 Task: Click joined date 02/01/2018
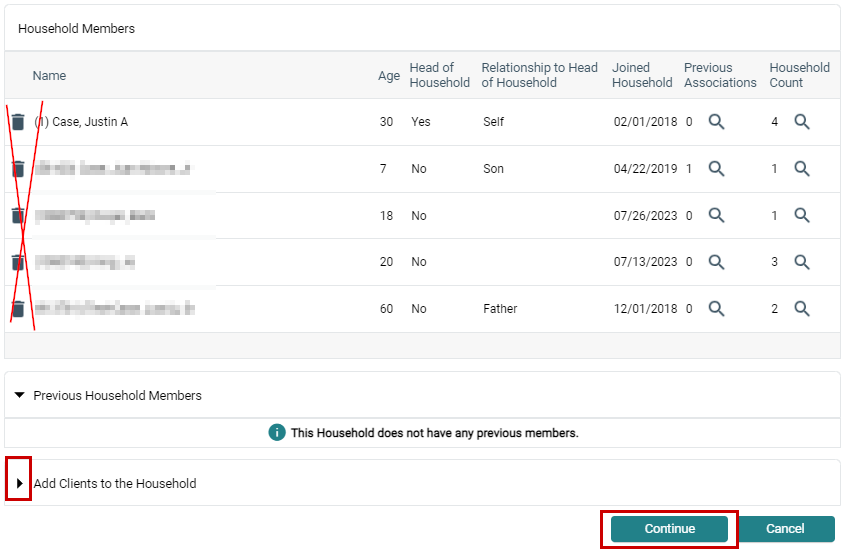tap(645, 122)
